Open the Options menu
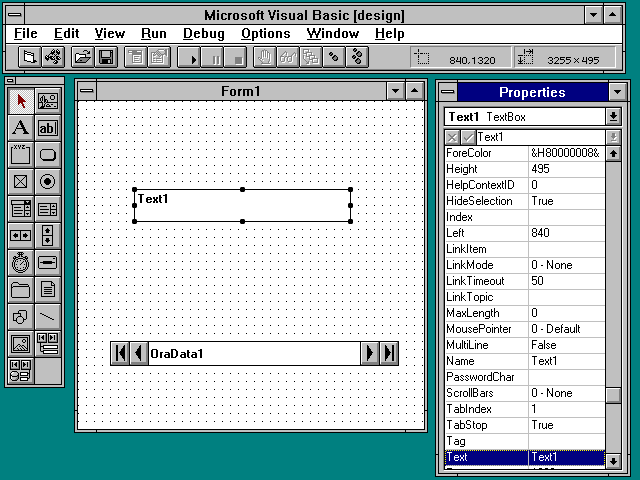Image resolution: width=640 pixels, height=480 pixels. pyautogui.click(x=265, y=34)
